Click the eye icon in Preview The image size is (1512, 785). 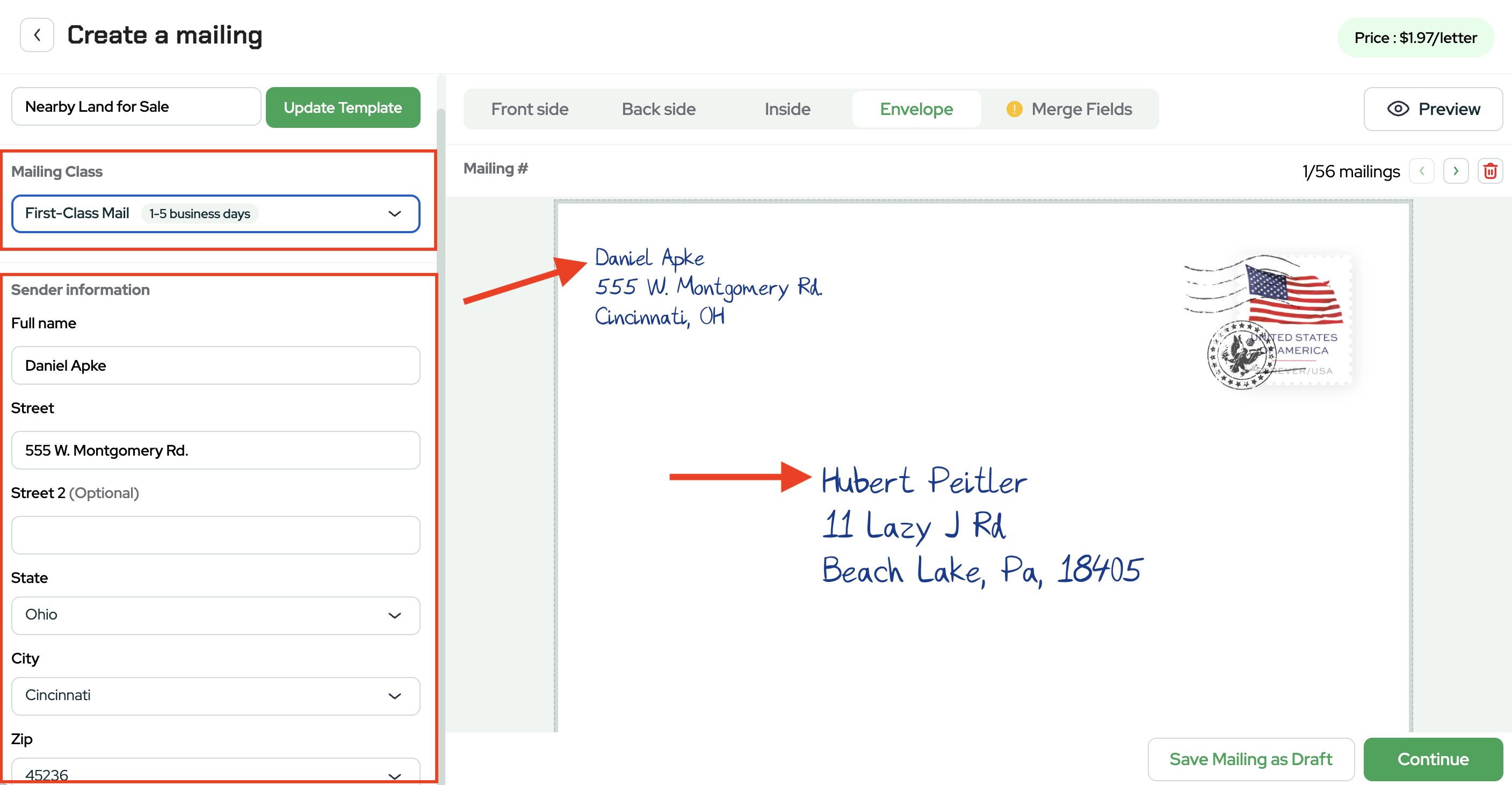coord(1398,109)
